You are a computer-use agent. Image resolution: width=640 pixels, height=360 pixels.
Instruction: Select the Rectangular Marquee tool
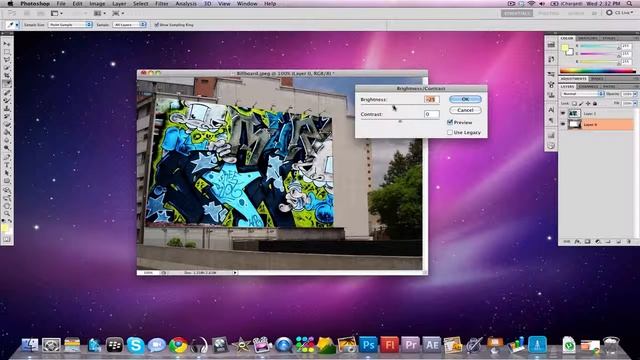point(7,52)
